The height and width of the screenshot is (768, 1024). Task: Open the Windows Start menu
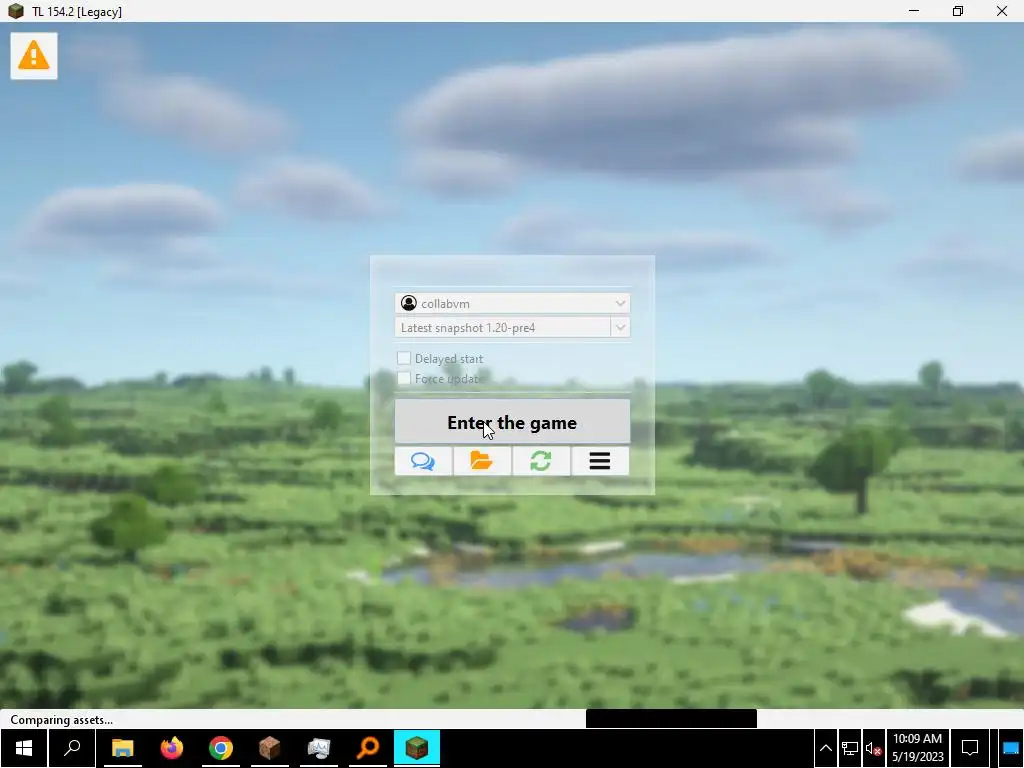[24, 748]
